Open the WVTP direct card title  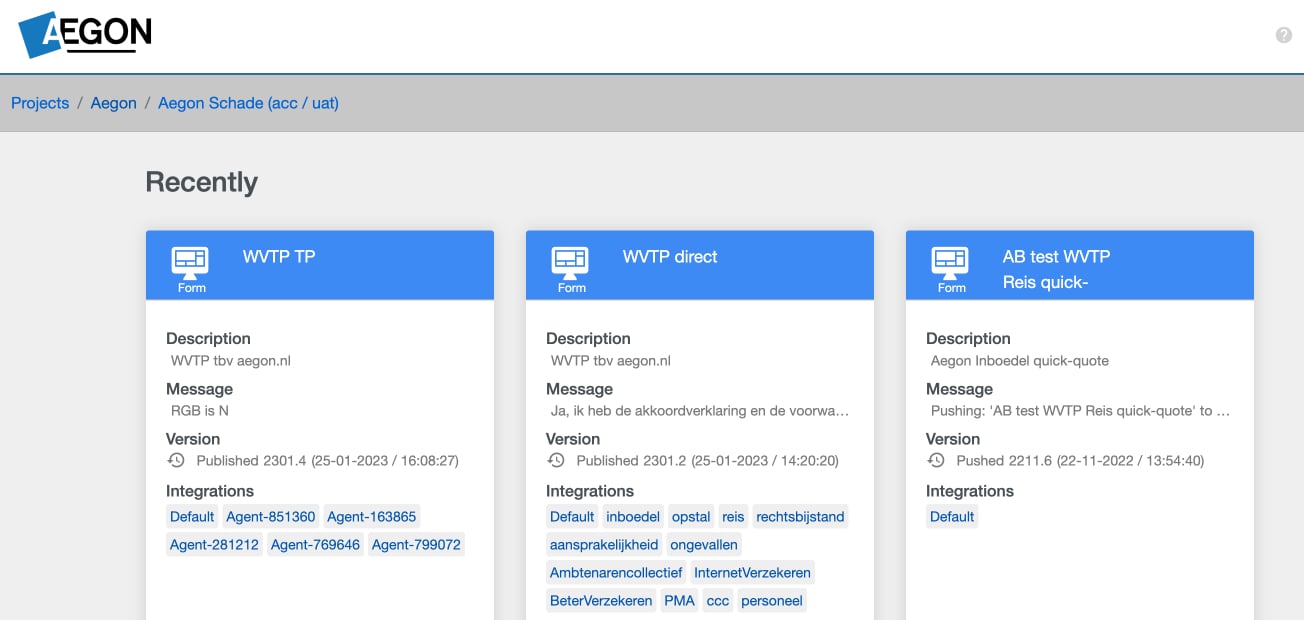(670, 257)
